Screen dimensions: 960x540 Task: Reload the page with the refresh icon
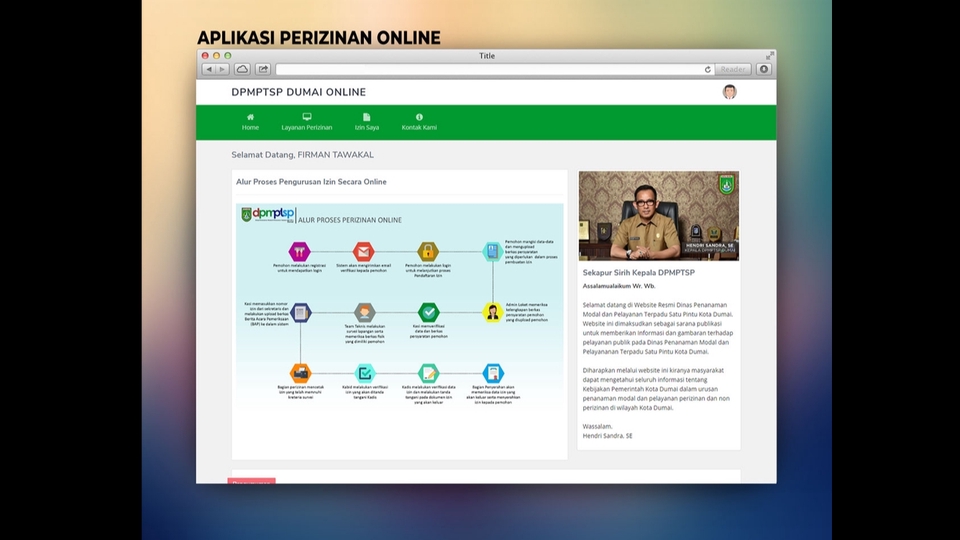(x=708, y=69)
